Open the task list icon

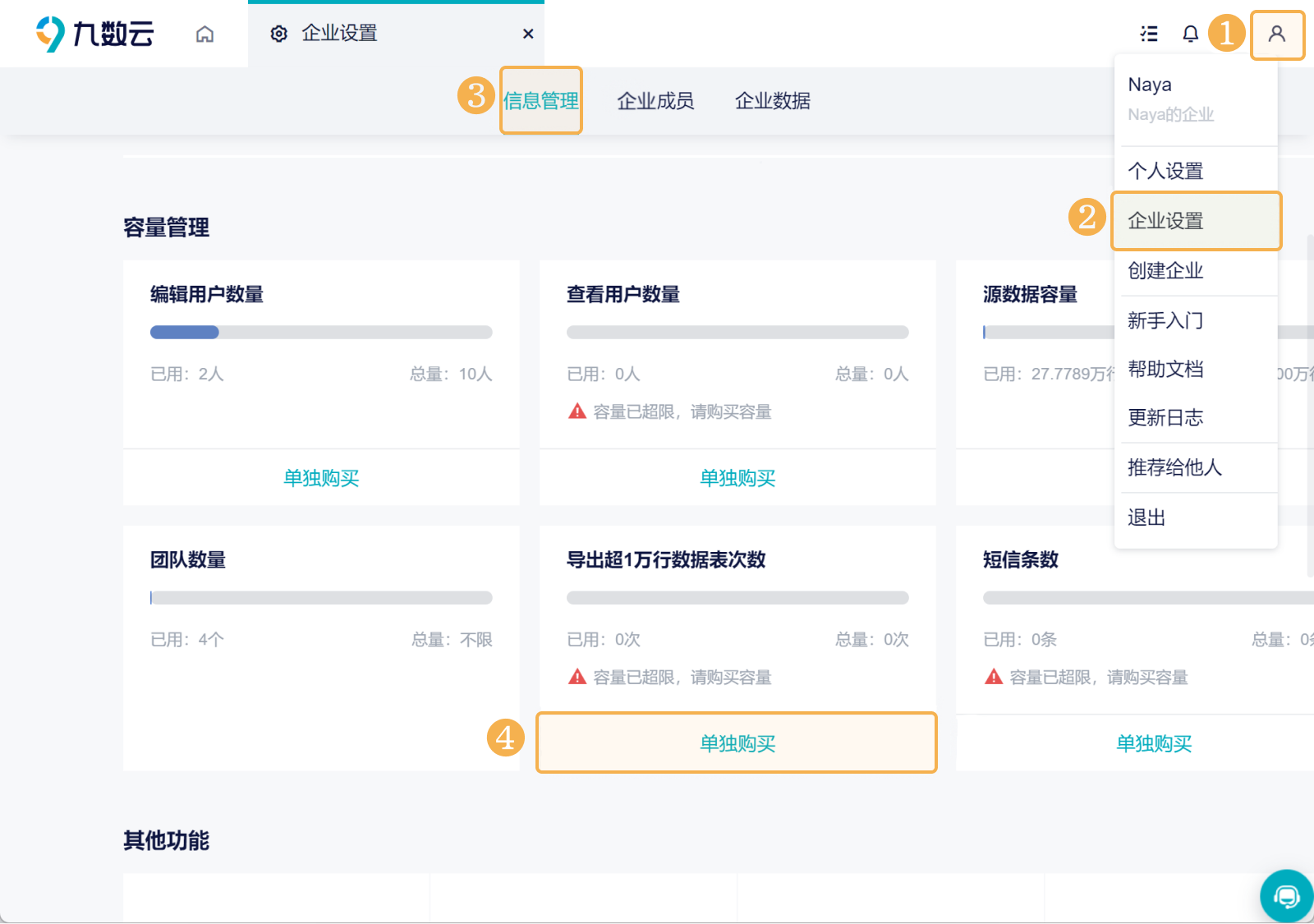click(1149, 34)
